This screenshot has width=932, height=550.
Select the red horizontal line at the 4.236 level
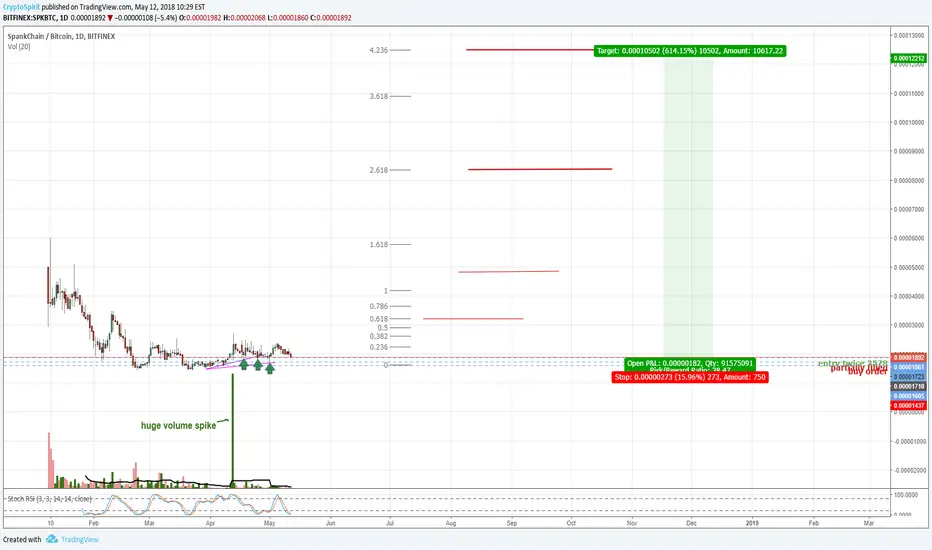(x=530, y=50)
